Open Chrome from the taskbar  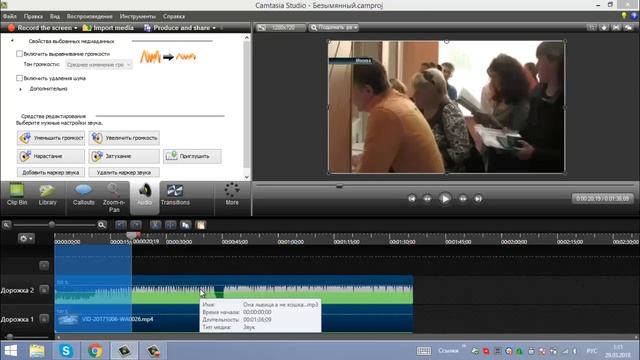tap(95, 351)
